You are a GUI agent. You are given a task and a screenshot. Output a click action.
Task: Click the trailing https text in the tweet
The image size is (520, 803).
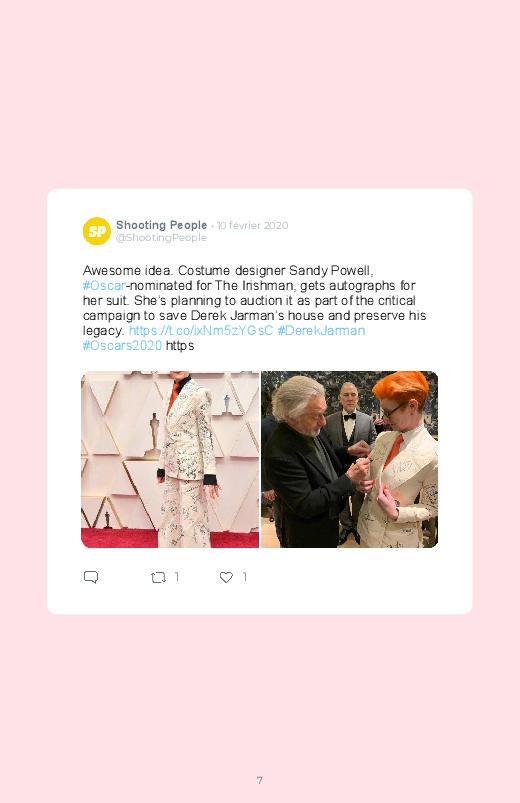point(180,346)
